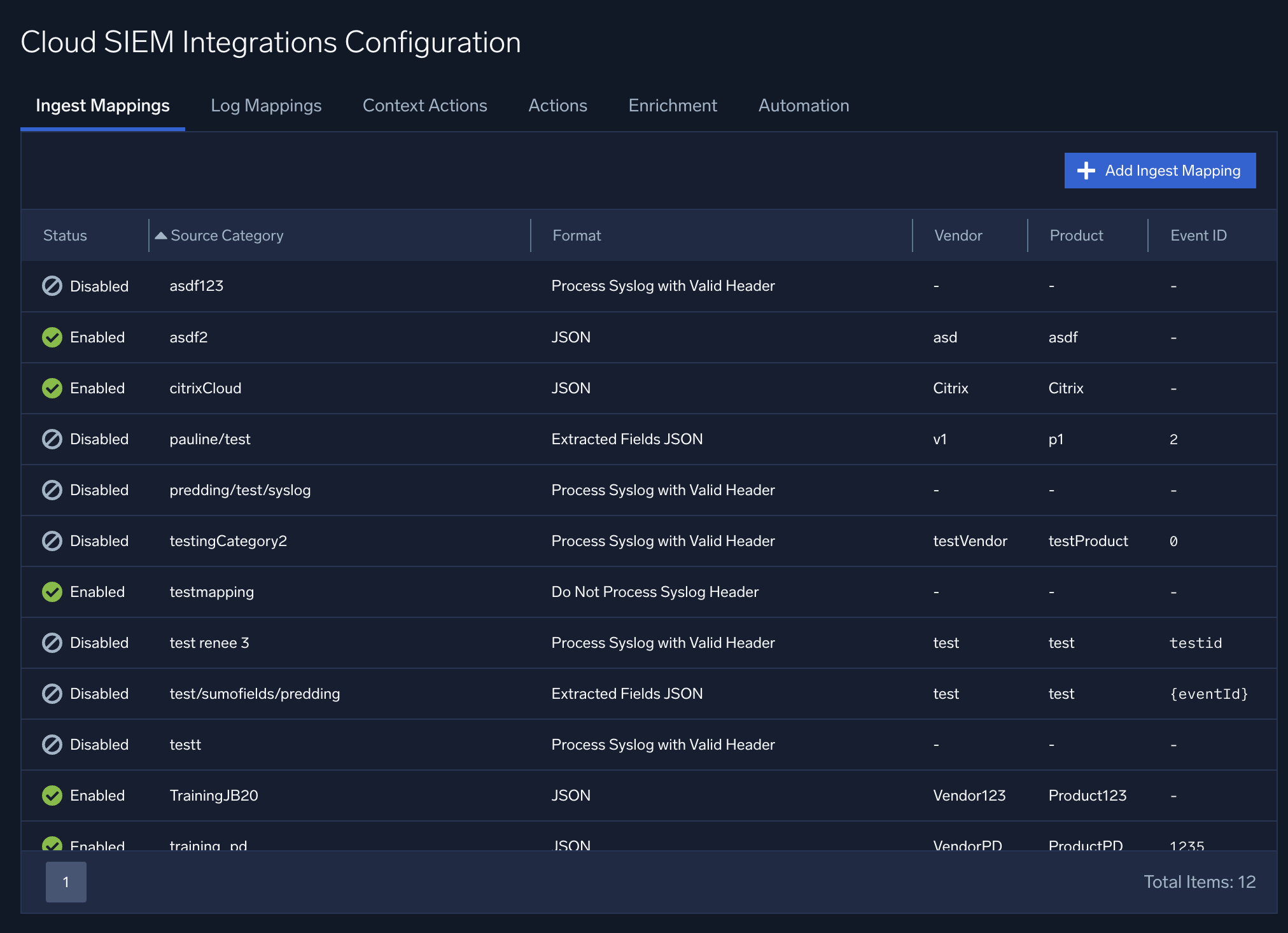Select page 1 in pagination
This screenshot has height=933, width=1288.
coord(66,882)
